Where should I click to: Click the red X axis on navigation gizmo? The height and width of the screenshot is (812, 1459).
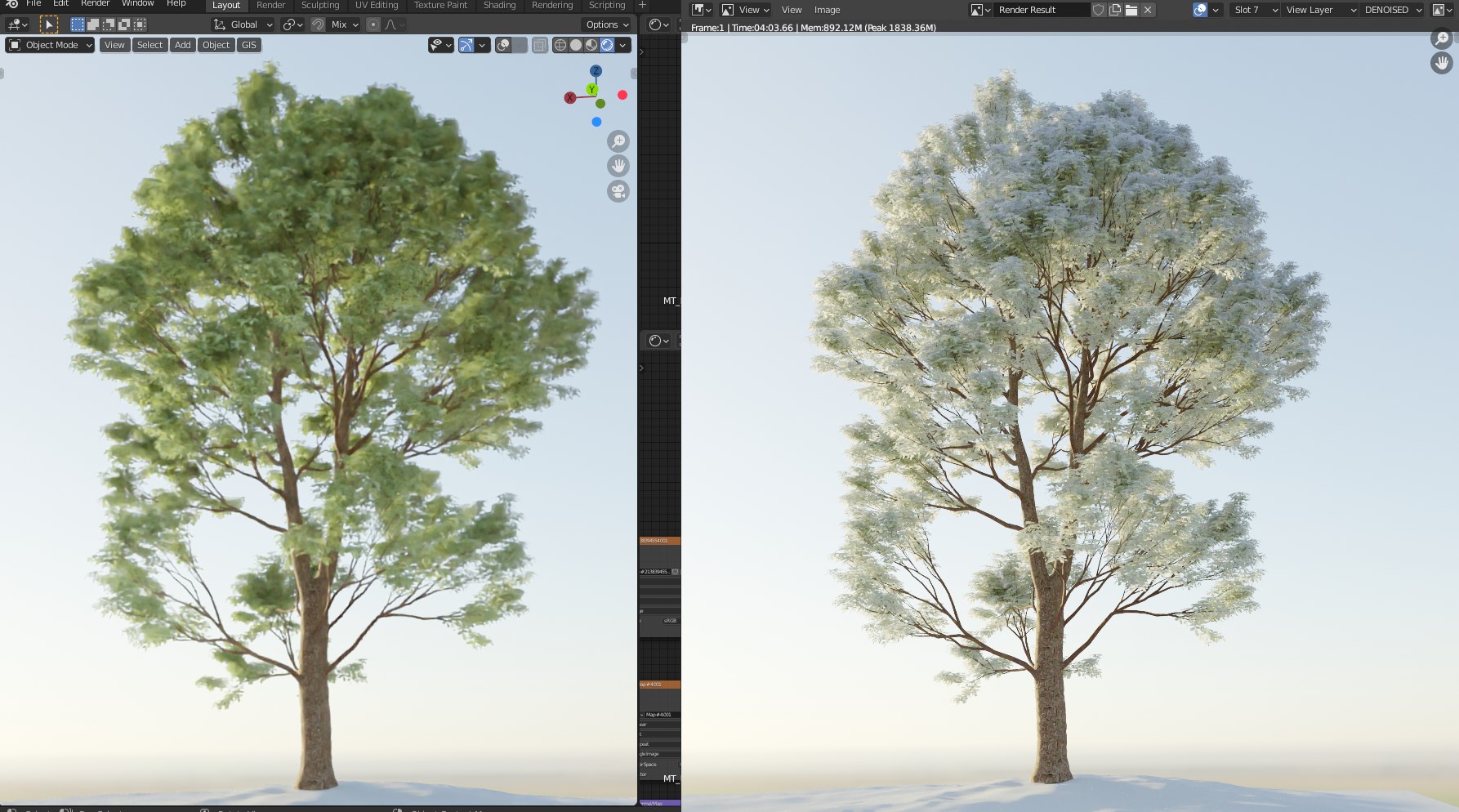pos(570,98)
